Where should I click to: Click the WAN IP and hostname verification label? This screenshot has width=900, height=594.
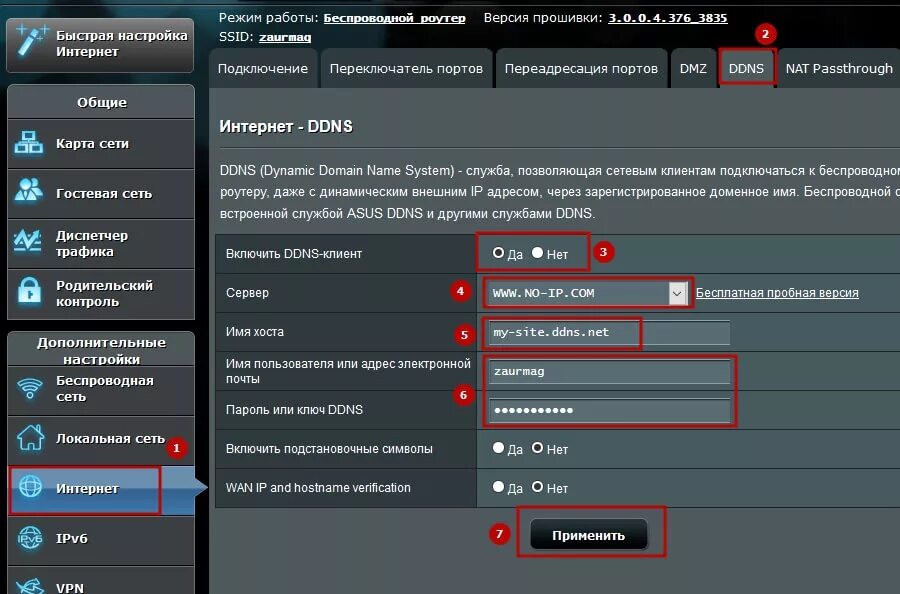click(x=318, y=488)
